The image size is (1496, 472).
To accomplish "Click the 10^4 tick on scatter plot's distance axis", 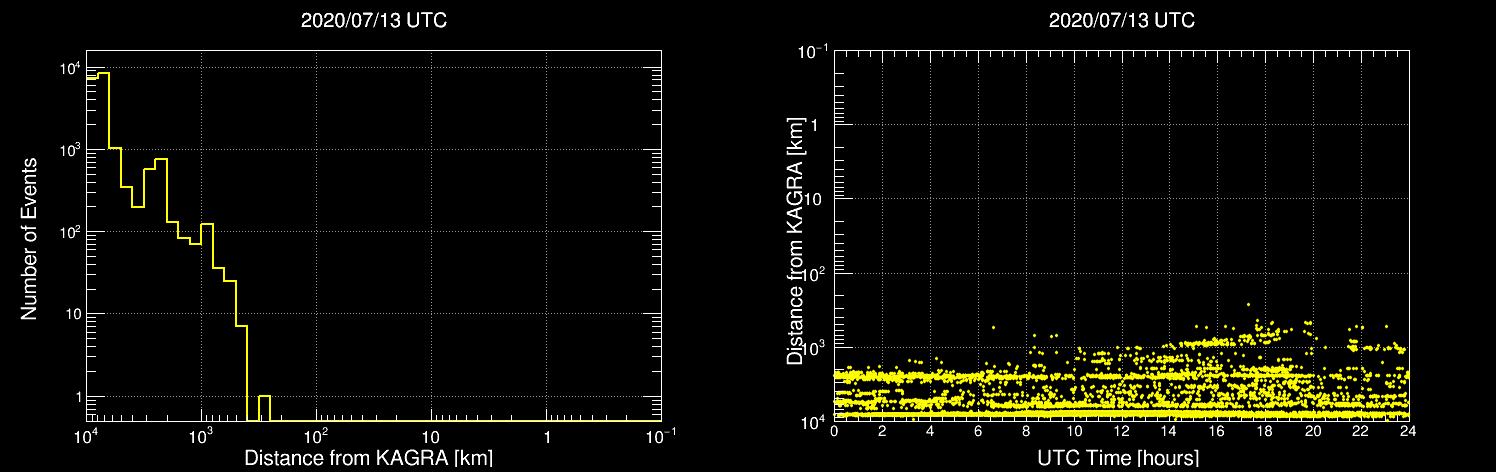I will pos(814,420).
